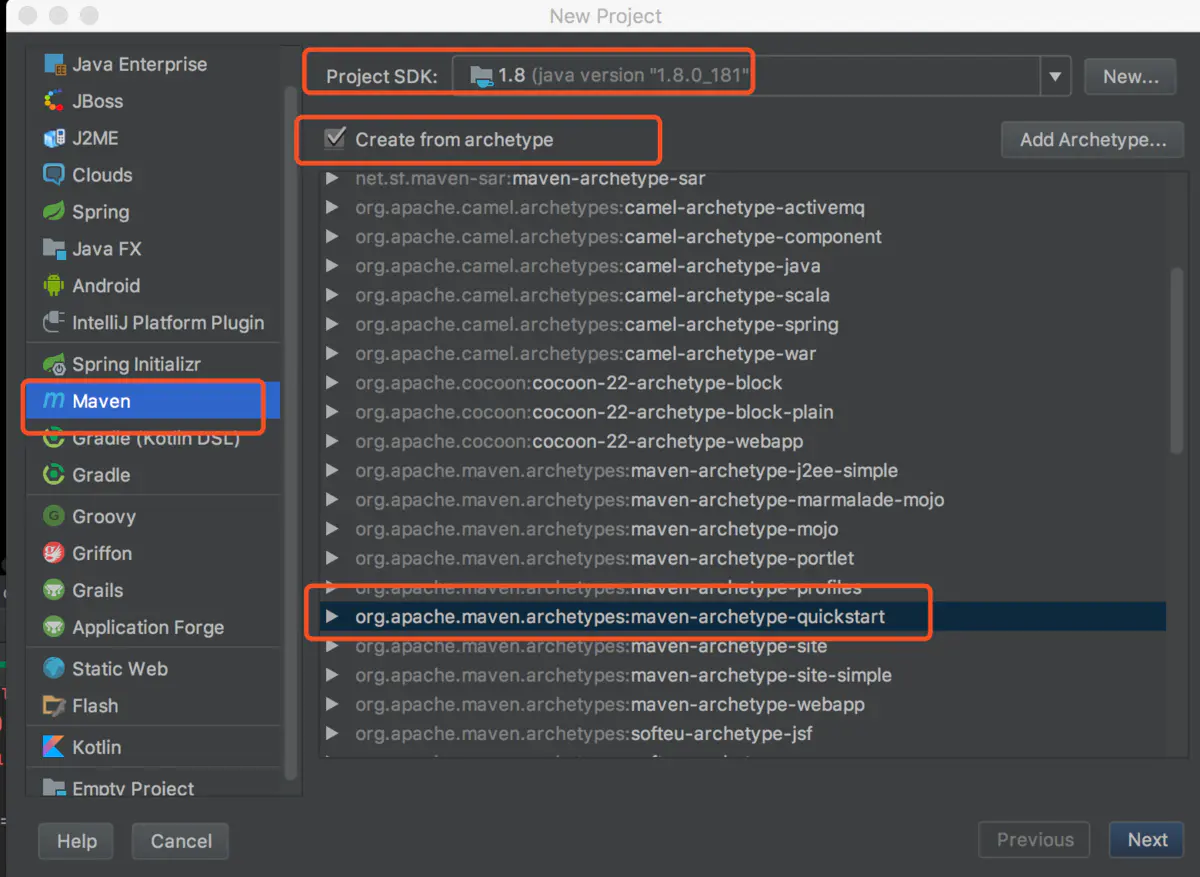Click the Application Forge icon
Screen dimensions: 1200x877
tap(54, 627)
